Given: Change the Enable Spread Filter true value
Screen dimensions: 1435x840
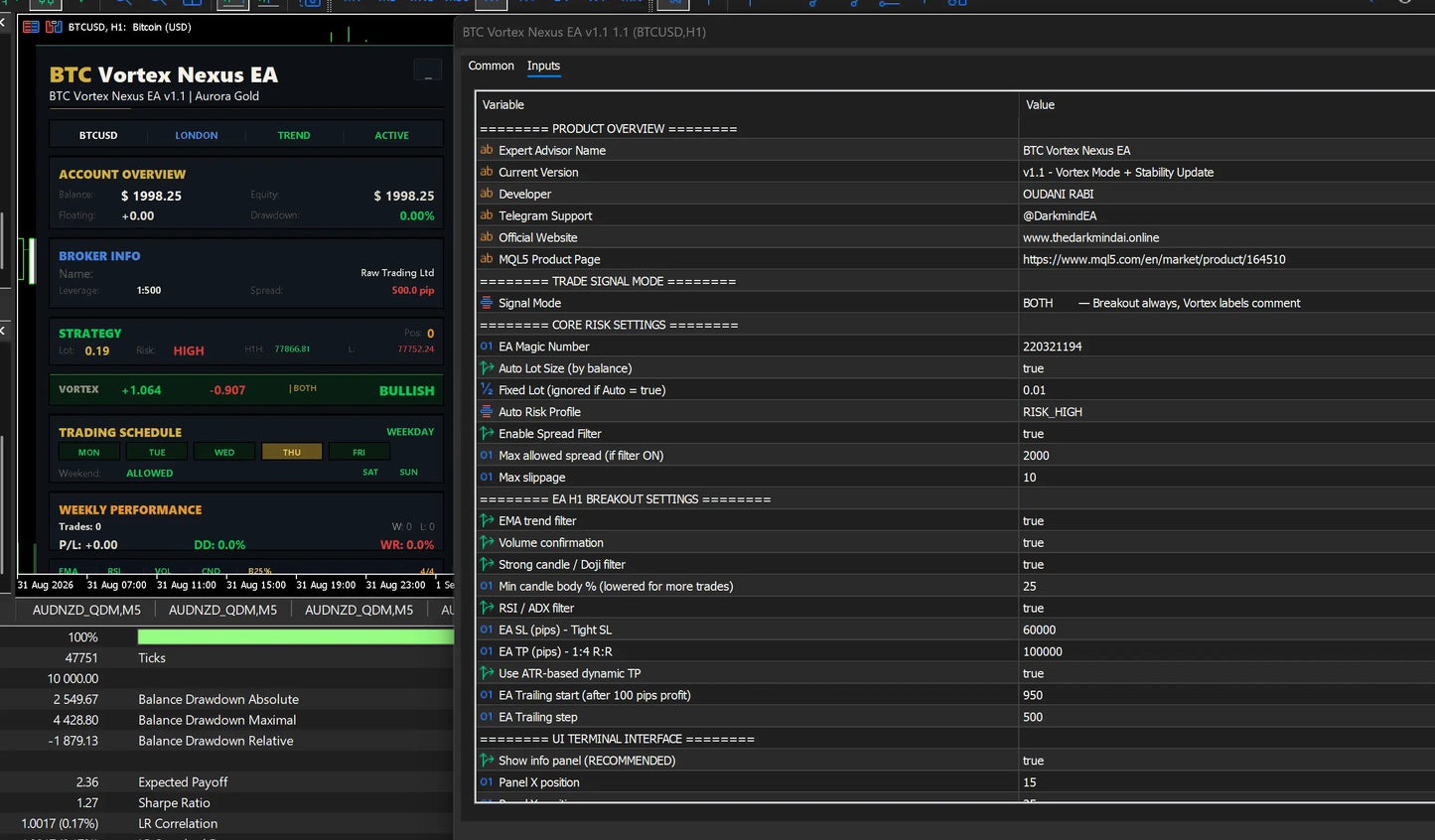Looking at the screenshot, I should click(1226, 434).
